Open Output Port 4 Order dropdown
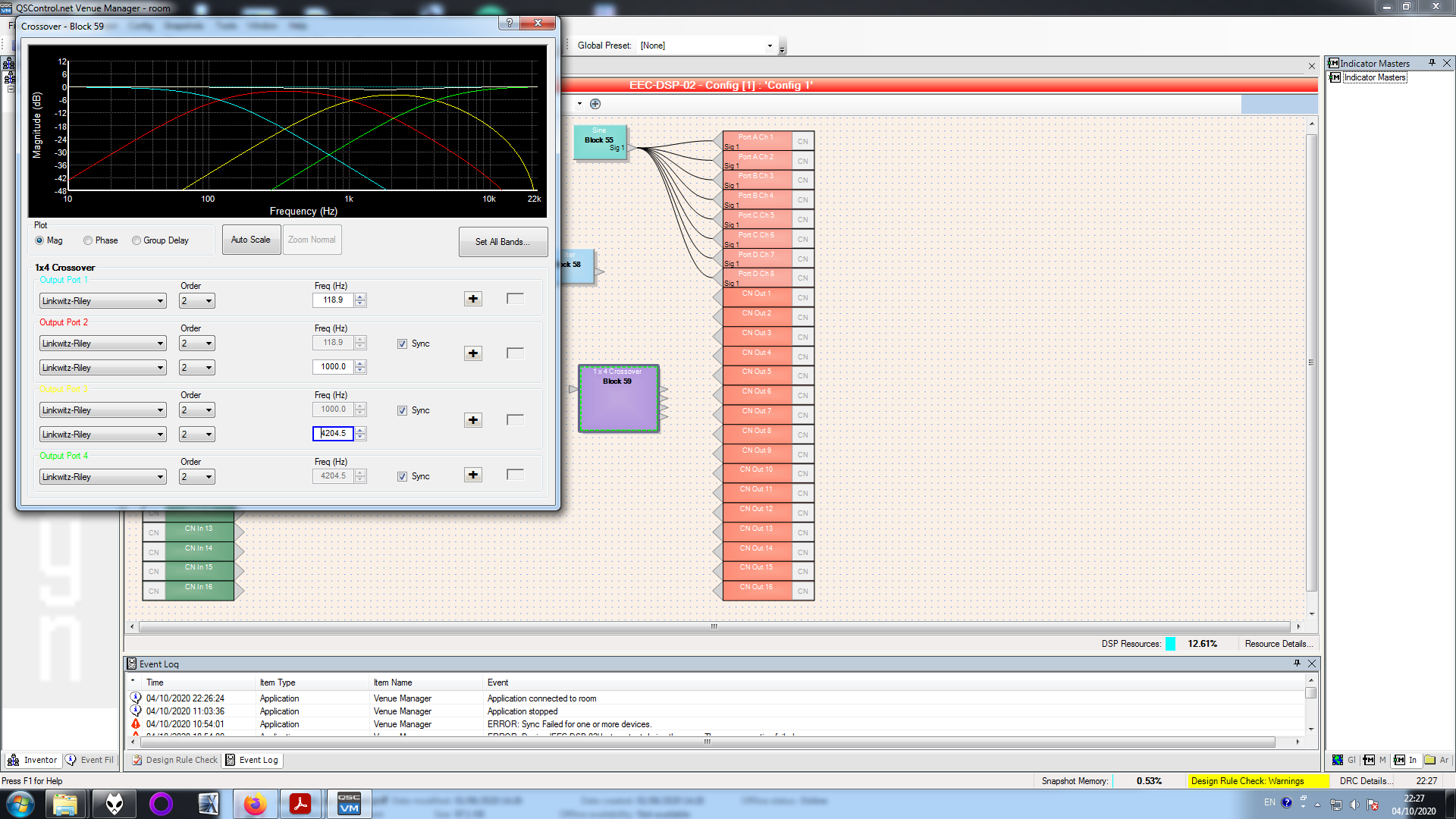This screenshot has width=1456, height=819. tap(197, 477)
